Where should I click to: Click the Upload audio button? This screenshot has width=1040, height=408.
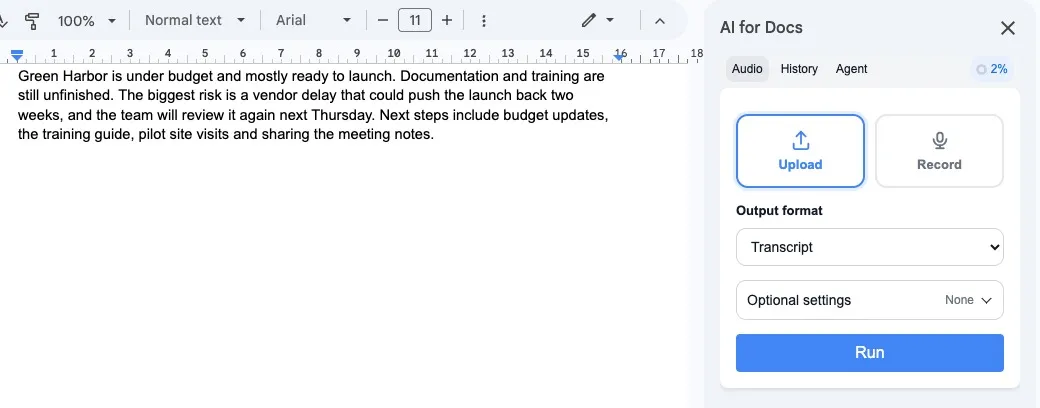pos(801,151)
